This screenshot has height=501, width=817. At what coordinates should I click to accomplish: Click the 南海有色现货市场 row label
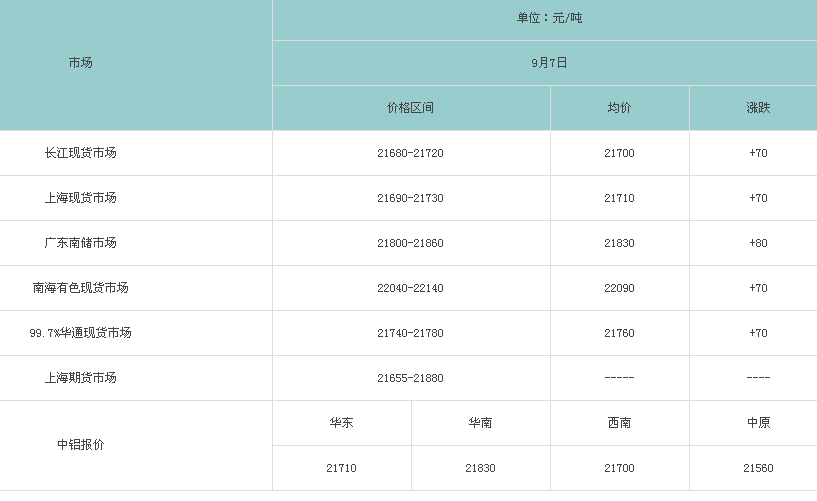coord(80,287)
